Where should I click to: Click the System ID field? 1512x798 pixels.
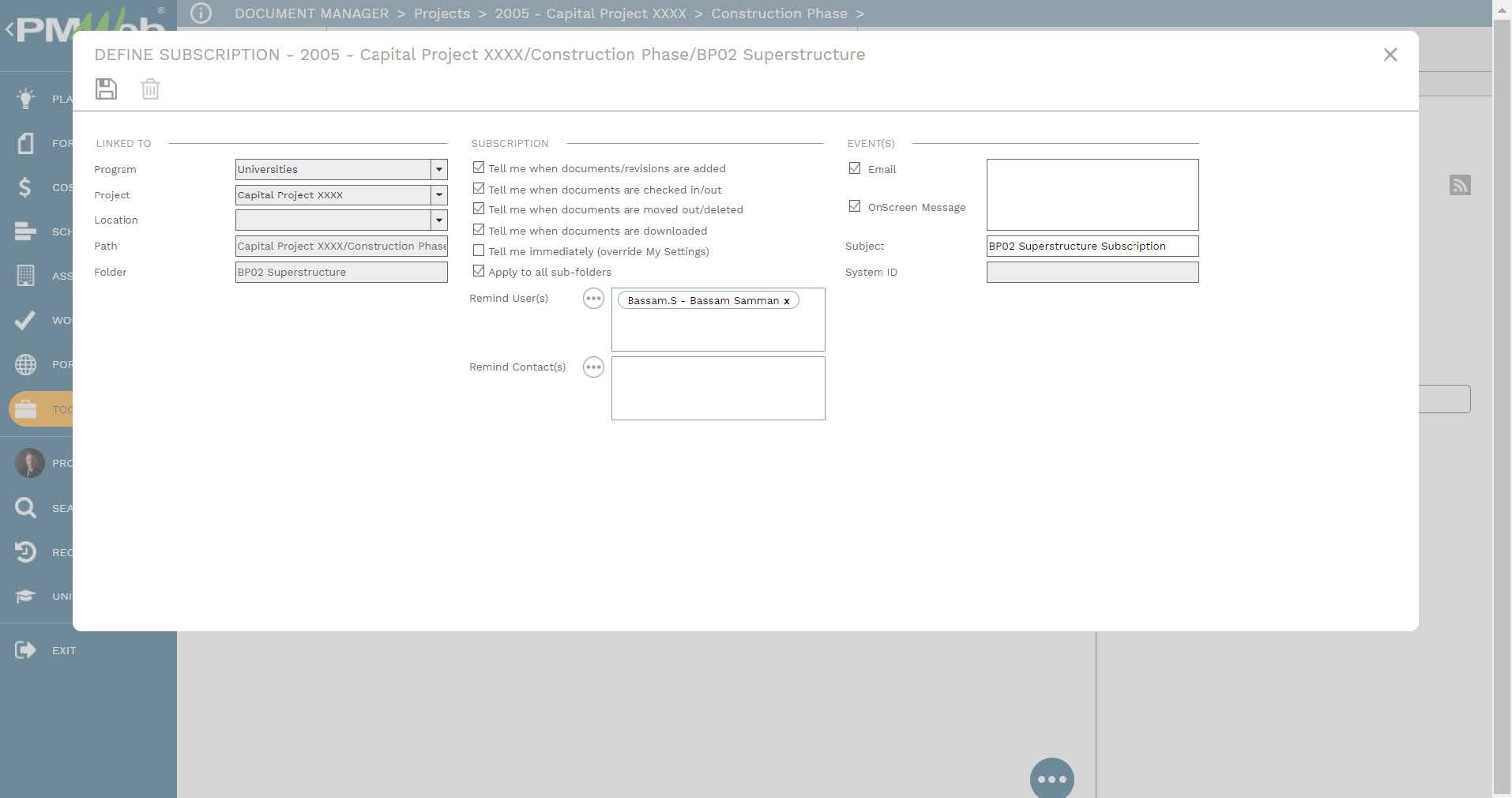[x=1093, y=272]
